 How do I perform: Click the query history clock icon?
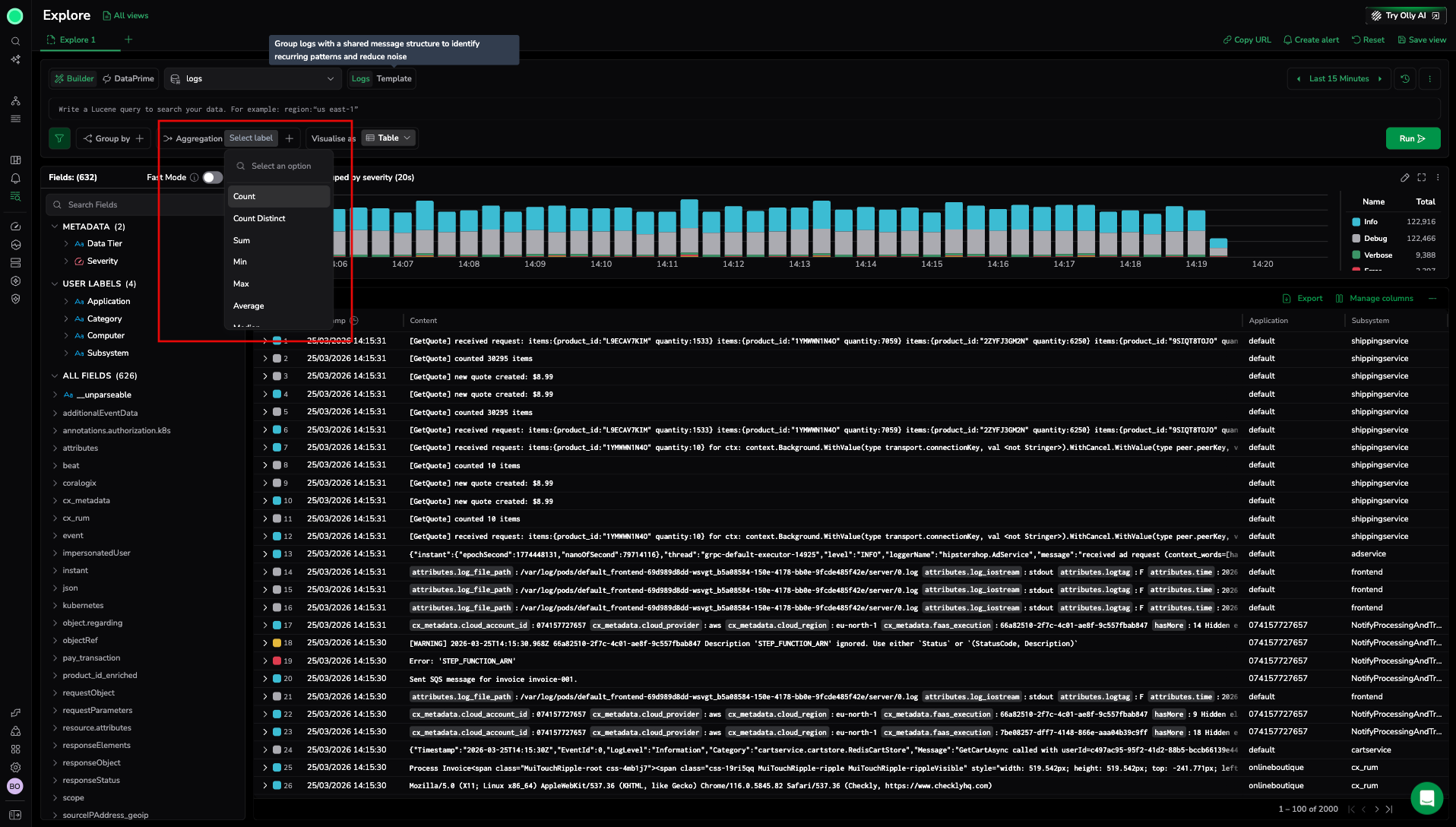(x=1405, y=79)
